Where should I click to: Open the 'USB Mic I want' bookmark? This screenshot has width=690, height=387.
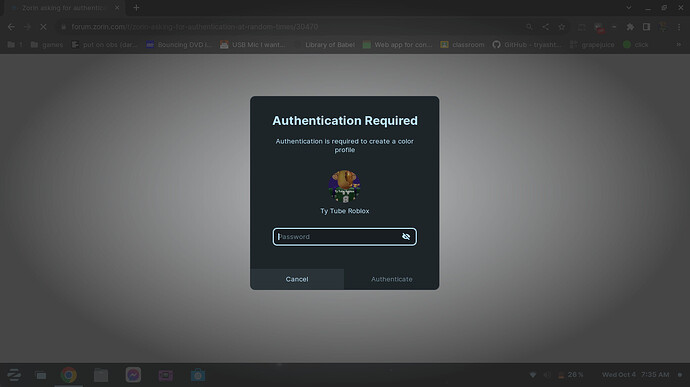coord(253,44)
